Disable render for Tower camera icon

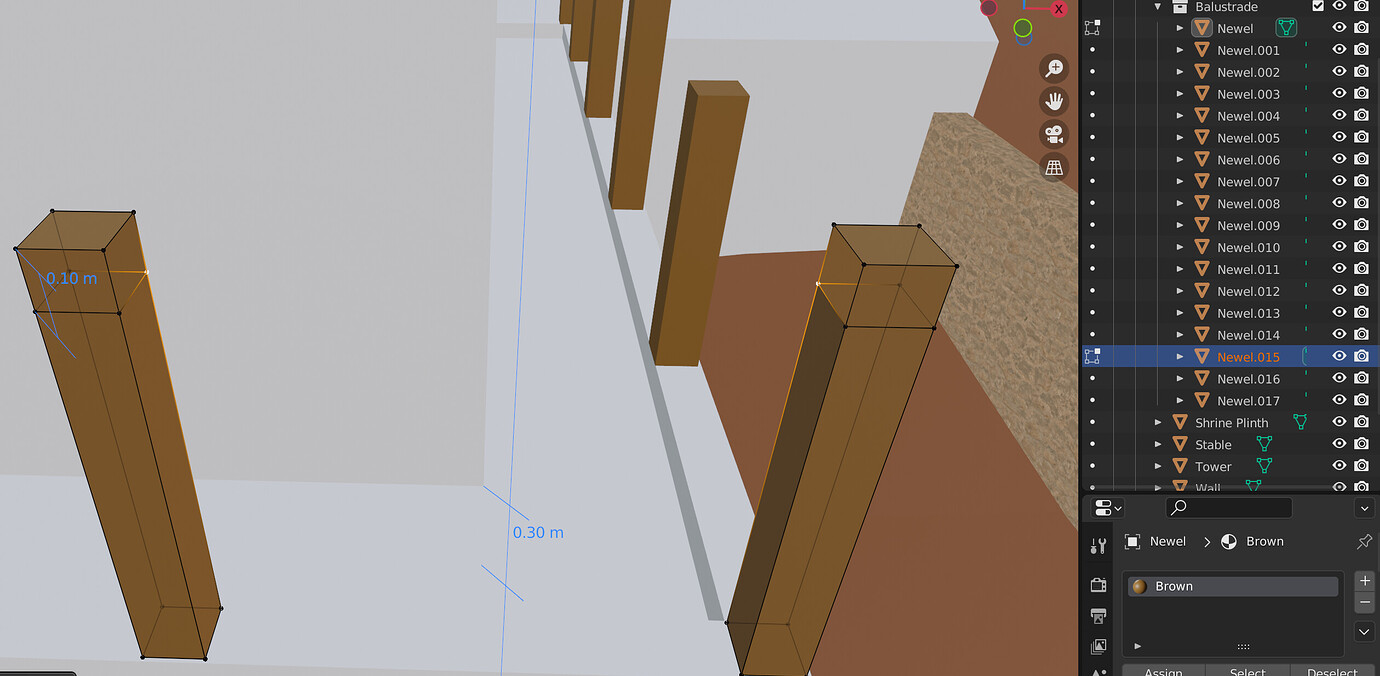tap(1361, 466)
